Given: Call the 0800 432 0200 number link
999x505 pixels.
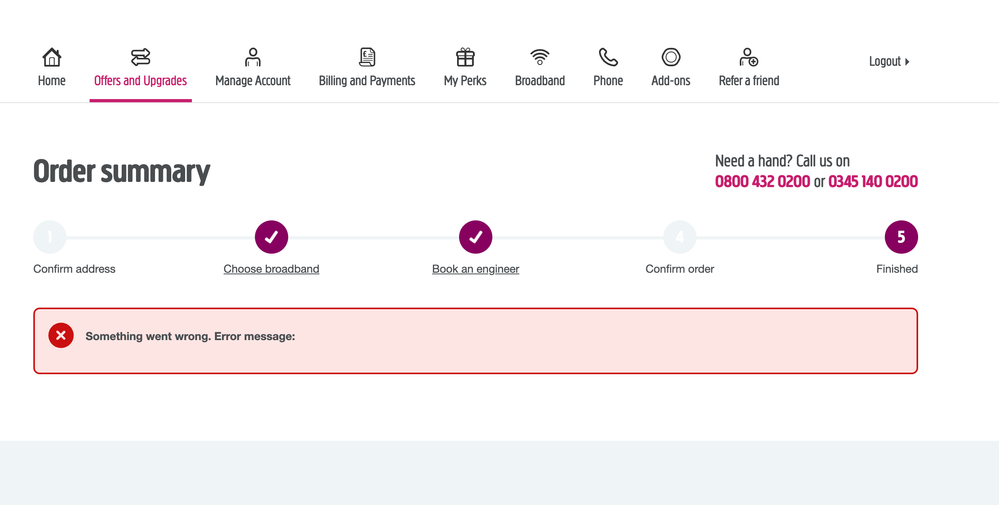Looking at the screenshot, I should tap(762, 182).
